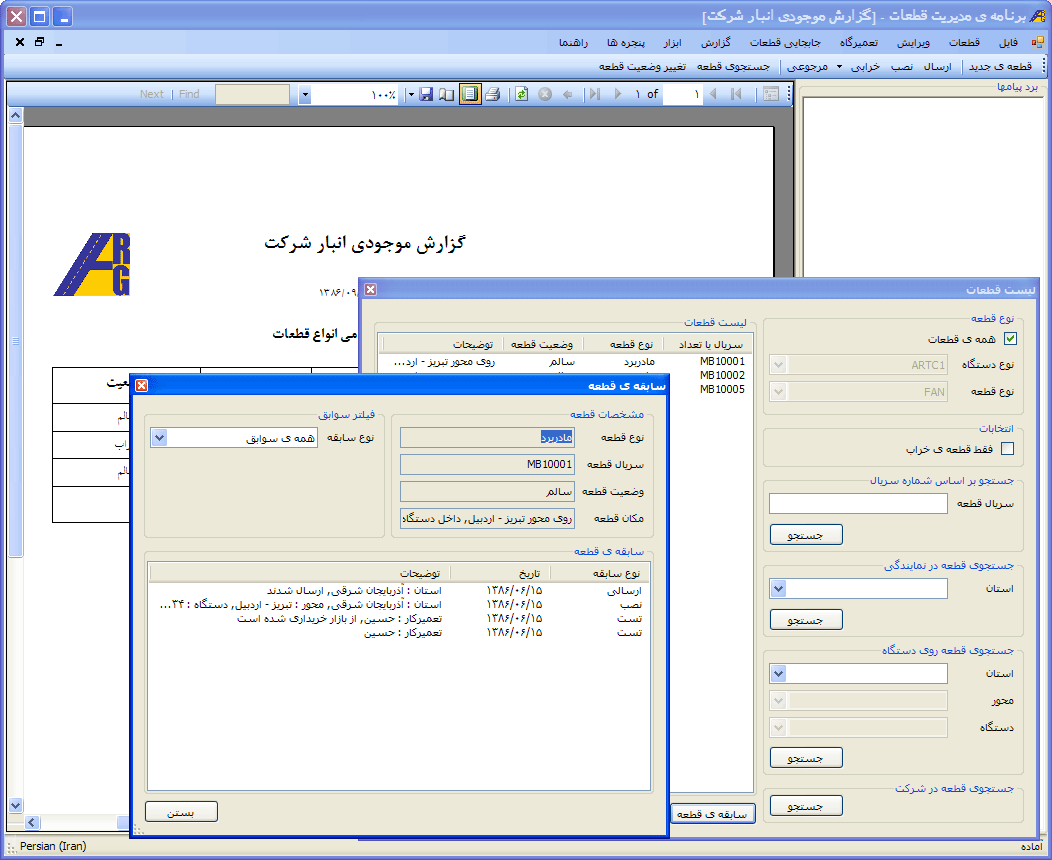Open استان dropdown under جستجوی قطعه در نمایندگی

(778, 589)
